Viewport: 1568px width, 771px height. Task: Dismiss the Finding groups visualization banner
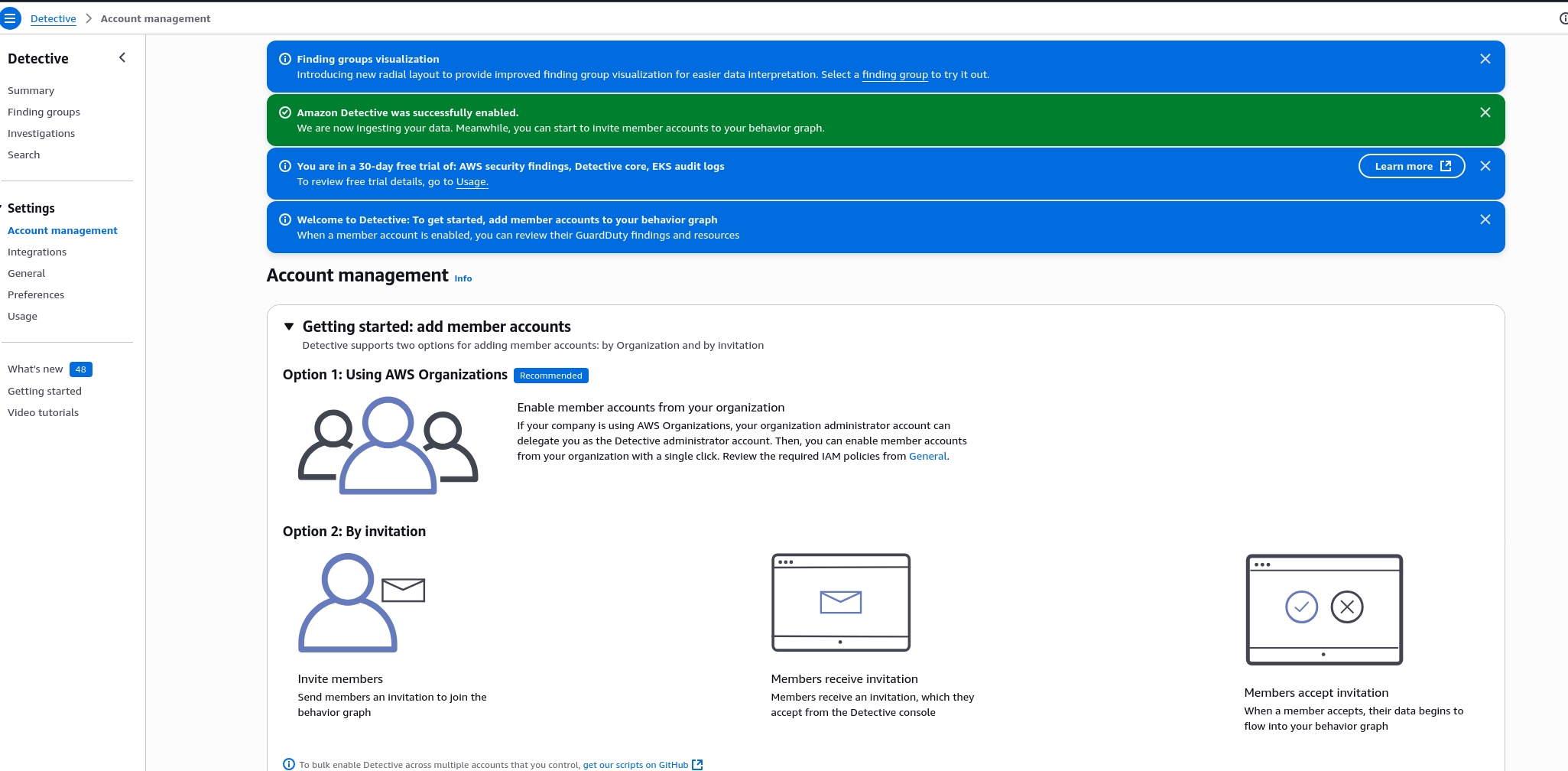click(1485, 59)
